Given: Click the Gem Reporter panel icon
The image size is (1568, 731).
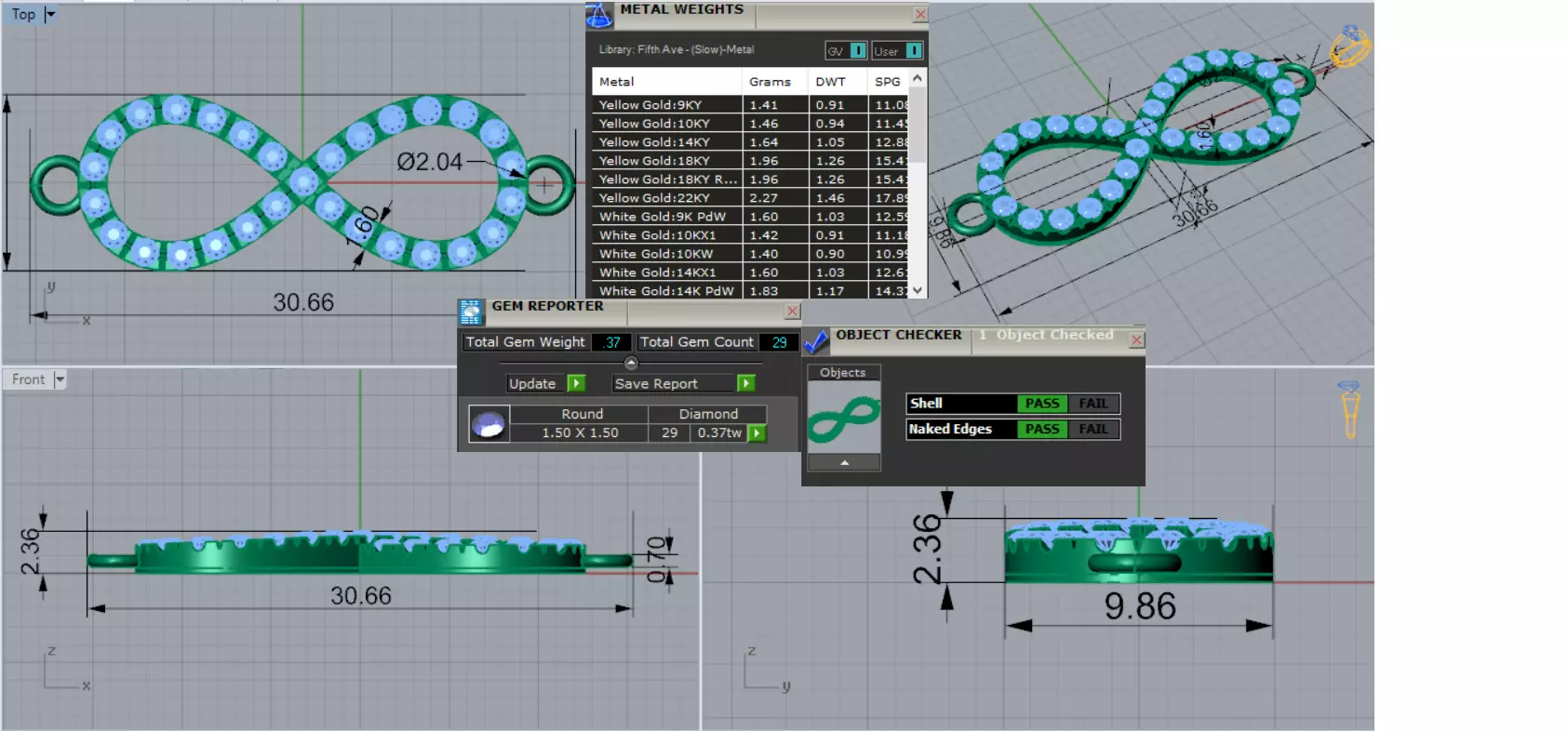Looking at the screenshot, I should [x=471, y=312].
